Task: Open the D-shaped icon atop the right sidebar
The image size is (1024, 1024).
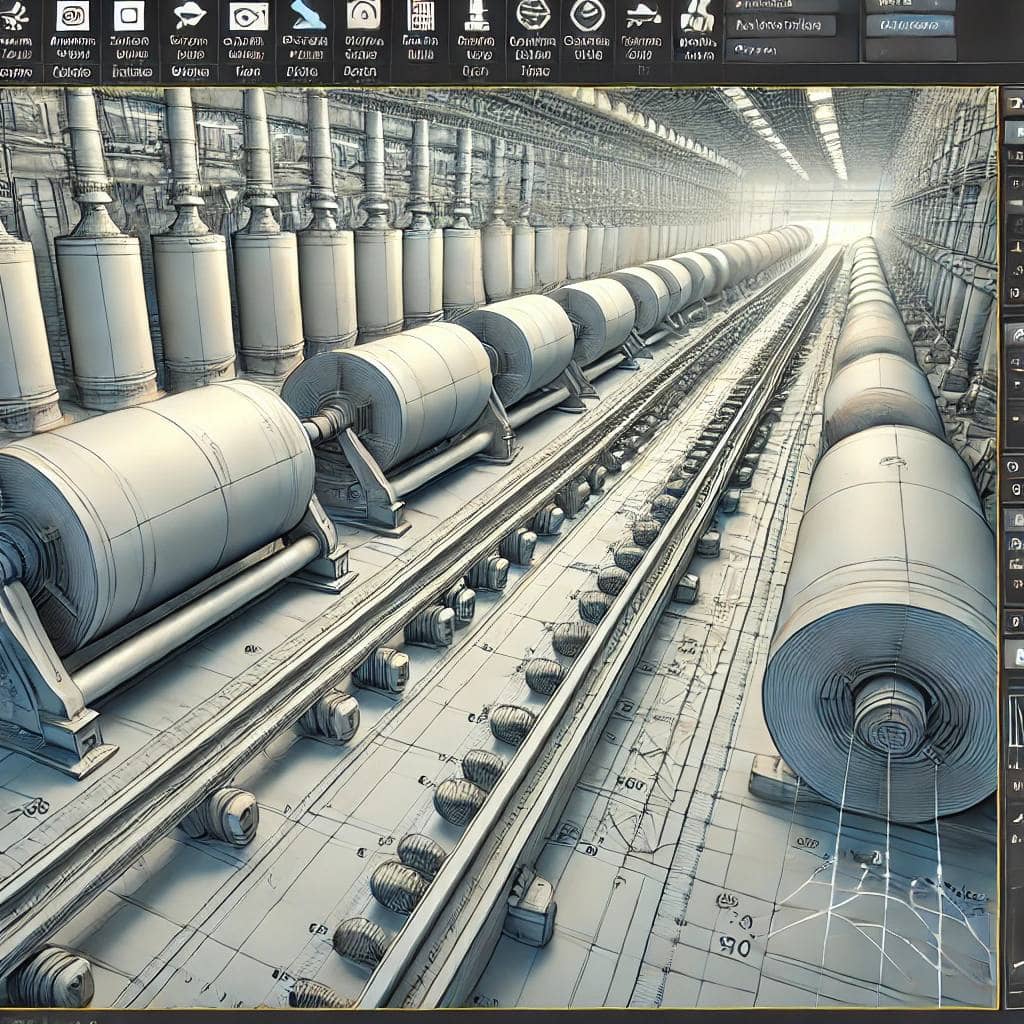Action: tap(1016, 102)
